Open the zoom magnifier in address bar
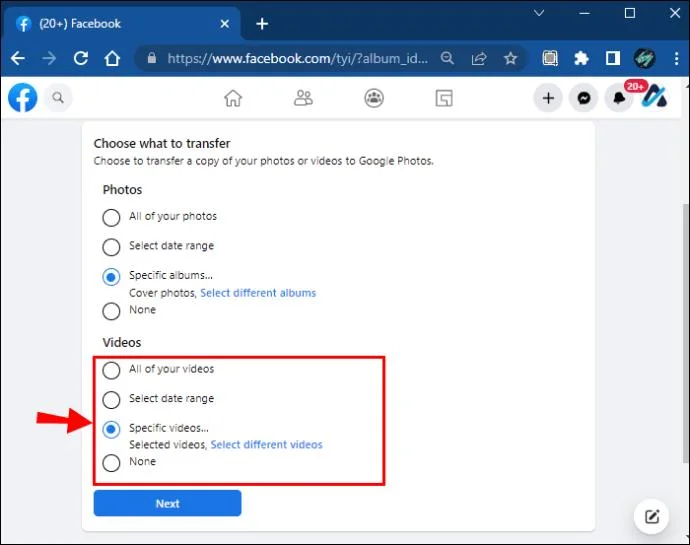 (x=447, y=58)
